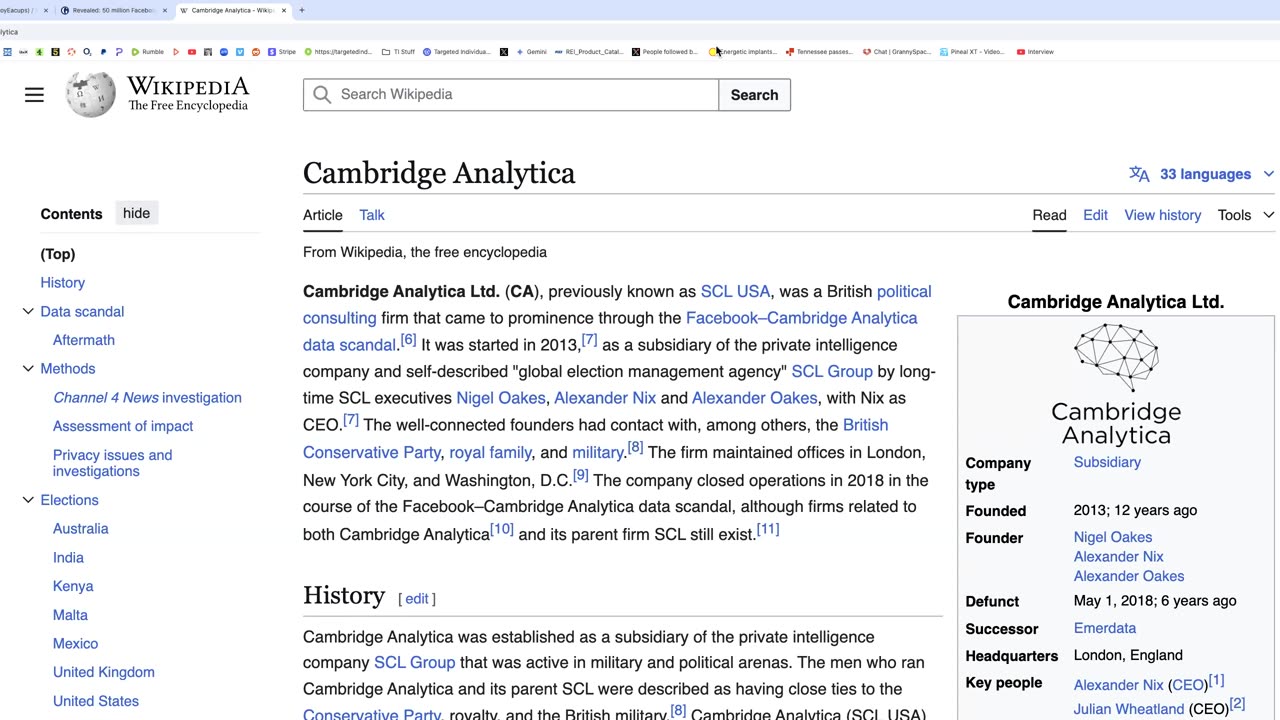The width and height of the screenshot is (1280, 720).
Task: Jump to Mexico in contents
Action: 75,644
